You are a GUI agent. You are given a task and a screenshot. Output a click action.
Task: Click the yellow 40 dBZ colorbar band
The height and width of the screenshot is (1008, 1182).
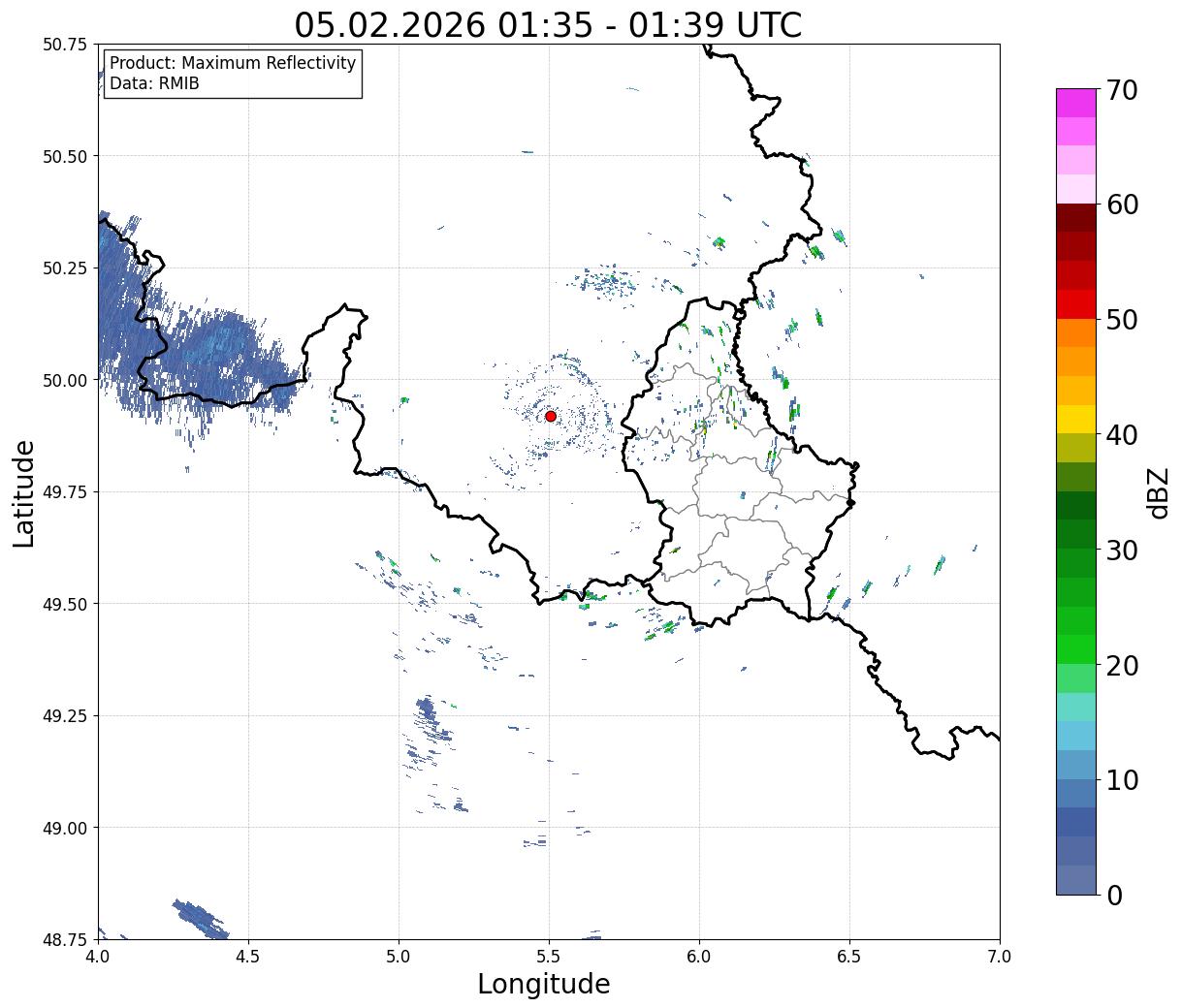(x=1076, y=419)
